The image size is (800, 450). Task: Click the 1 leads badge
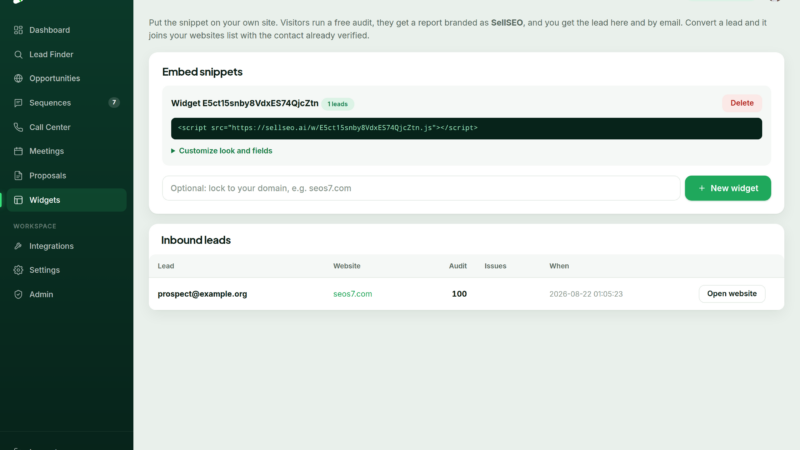[x=337, y=104]
